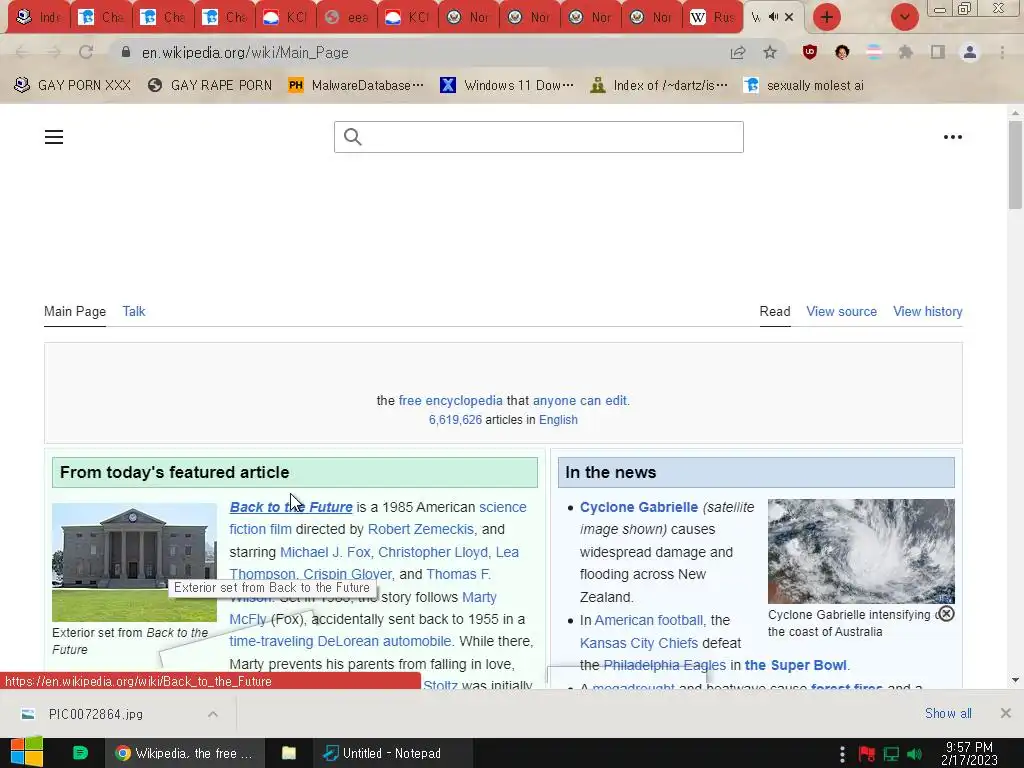Image resolution: width=1024 pixels, height=768 pixels.
Task: Click the Cyclone Gabrielle satellite image
Action: [861, 551]
